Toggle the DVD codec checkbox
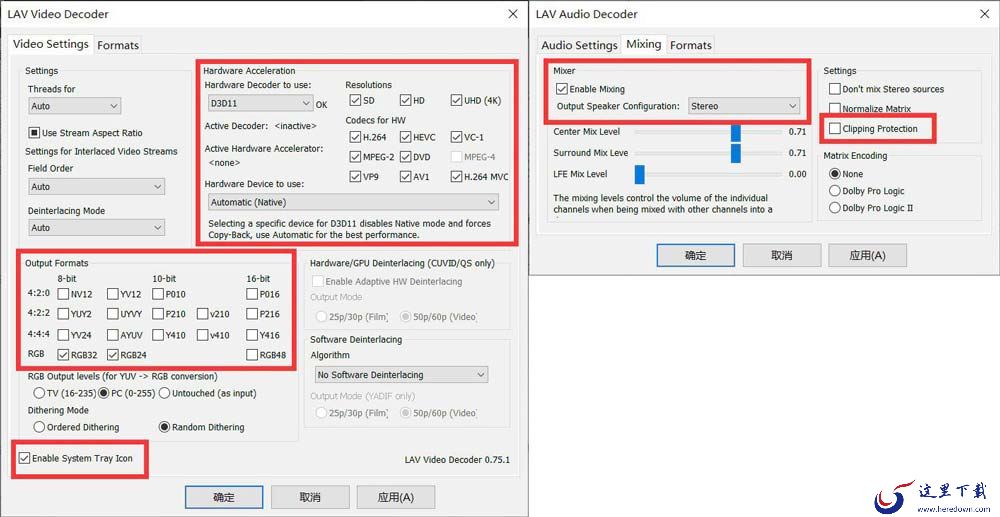The image size is (1000, 517). 406,157
